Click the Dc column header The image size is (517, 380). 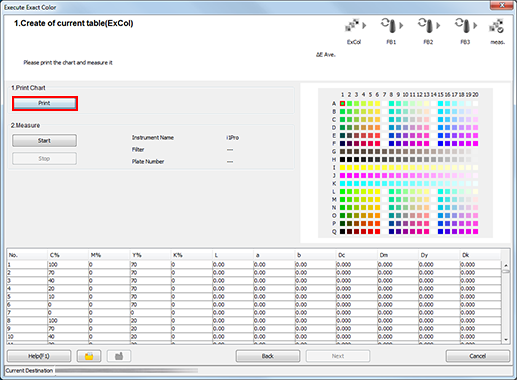[x=357, y=255]
